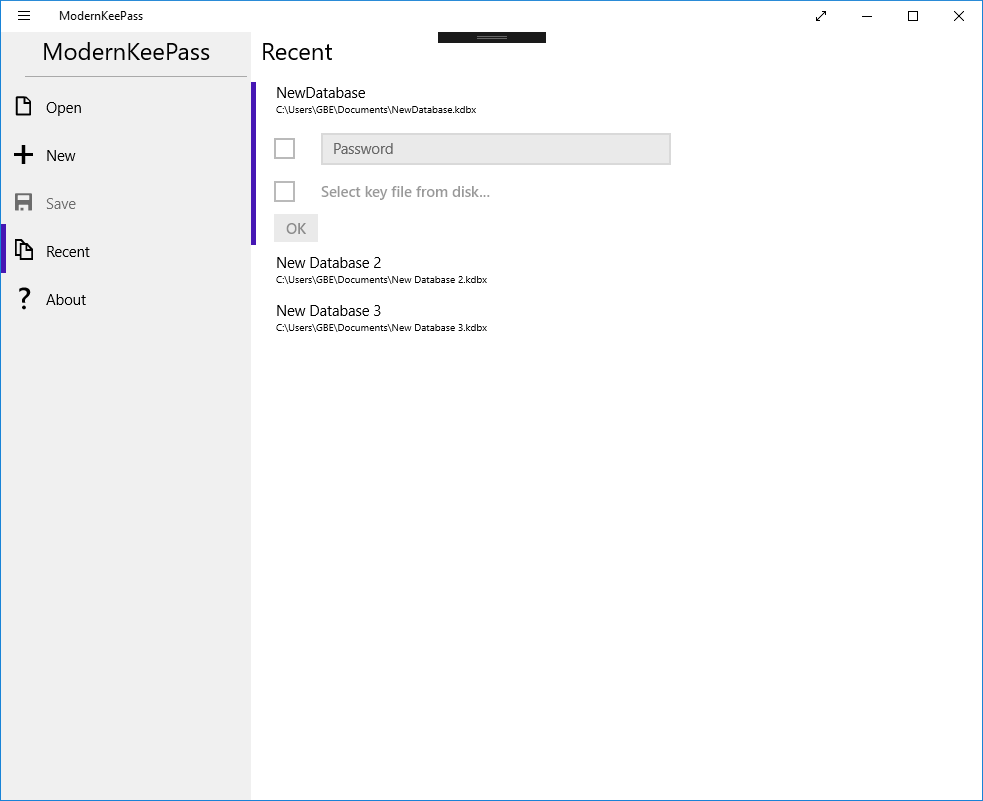
Task: Click the Save floppy disk icon
Action: [24, 203]
